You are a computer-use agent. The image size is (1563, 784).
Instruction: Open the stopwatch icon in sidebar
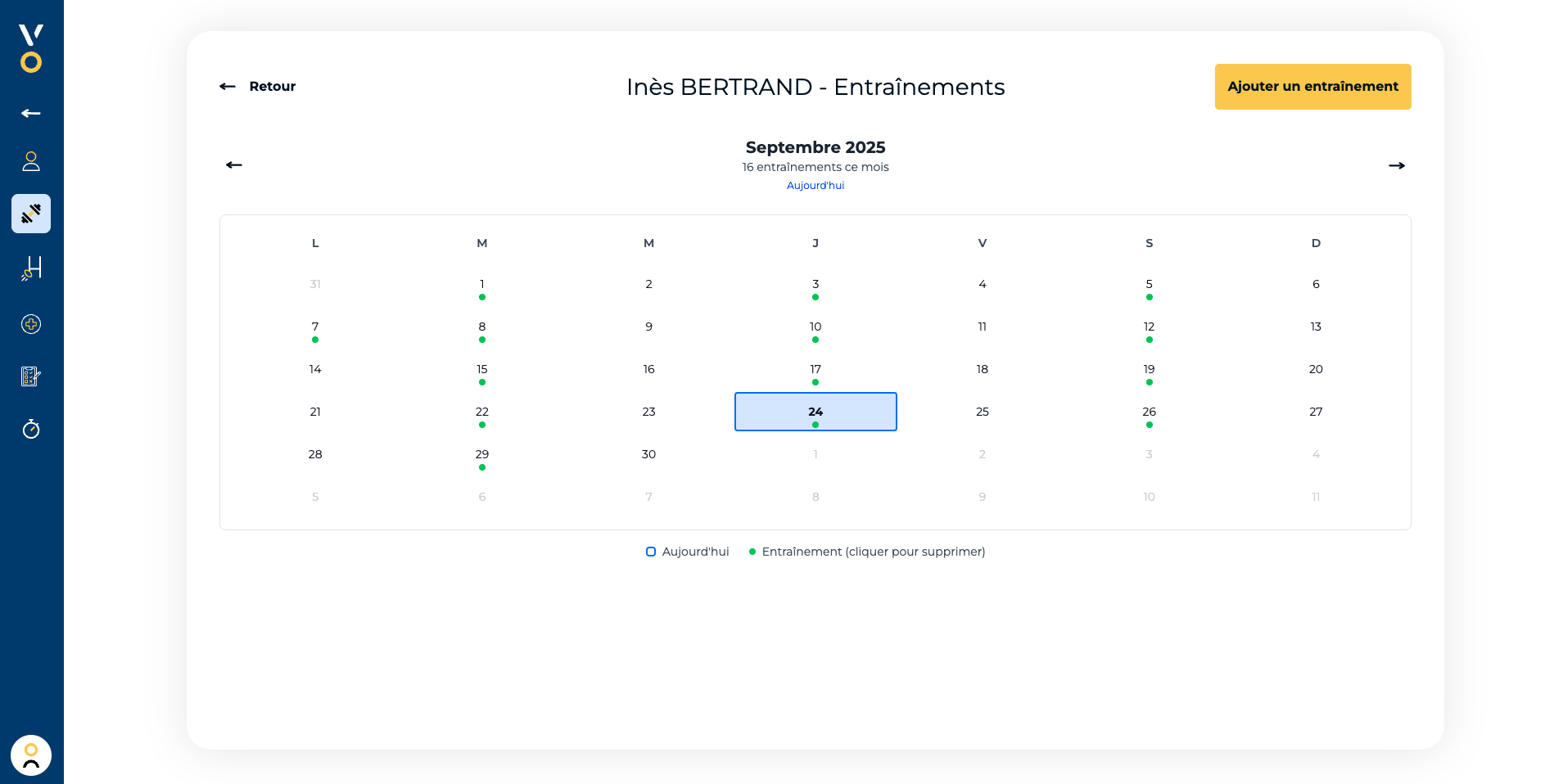(x=31, y=429)
